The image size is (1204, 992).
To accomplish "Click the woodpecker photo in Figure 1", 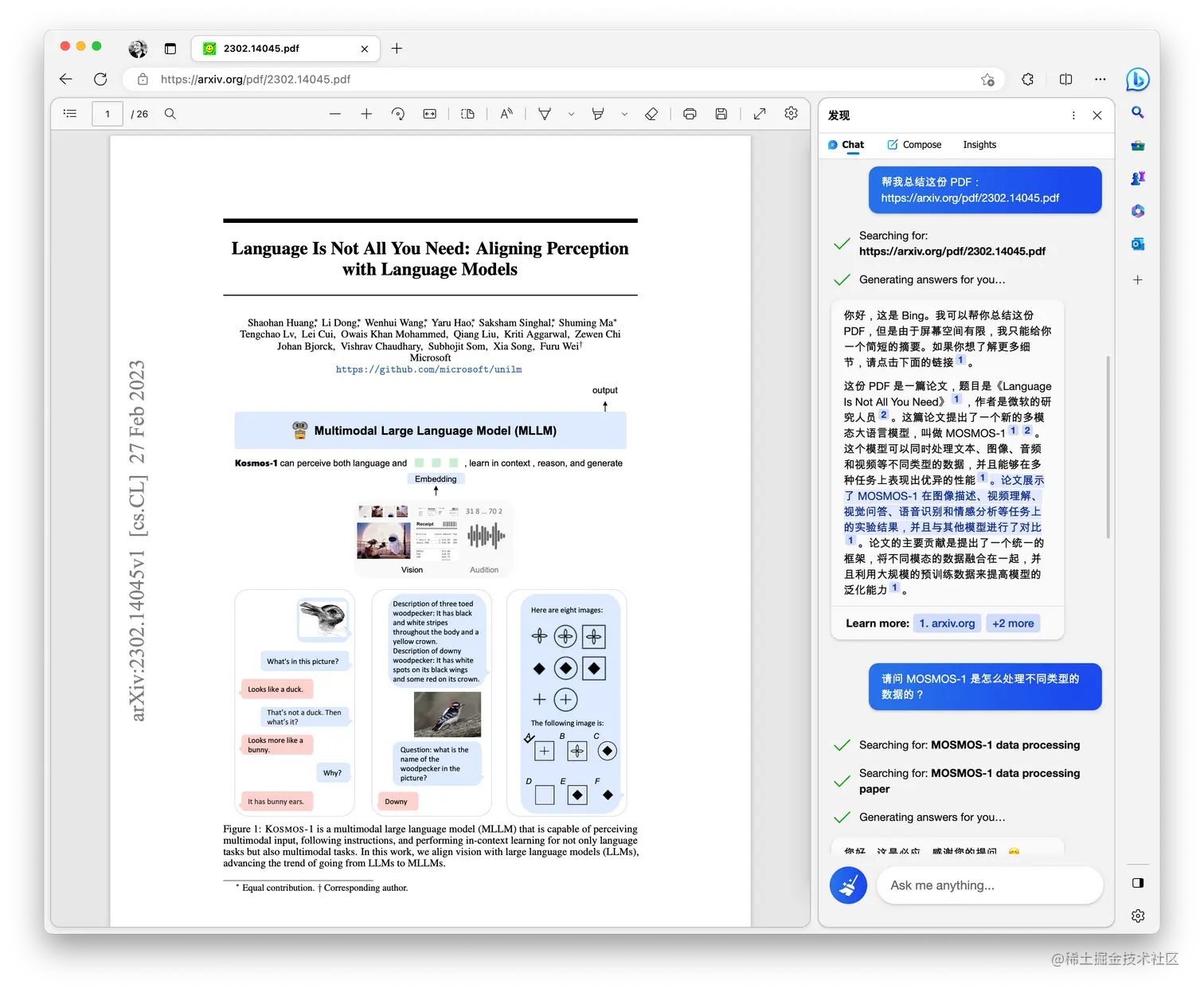I will [x=448, y=714].
